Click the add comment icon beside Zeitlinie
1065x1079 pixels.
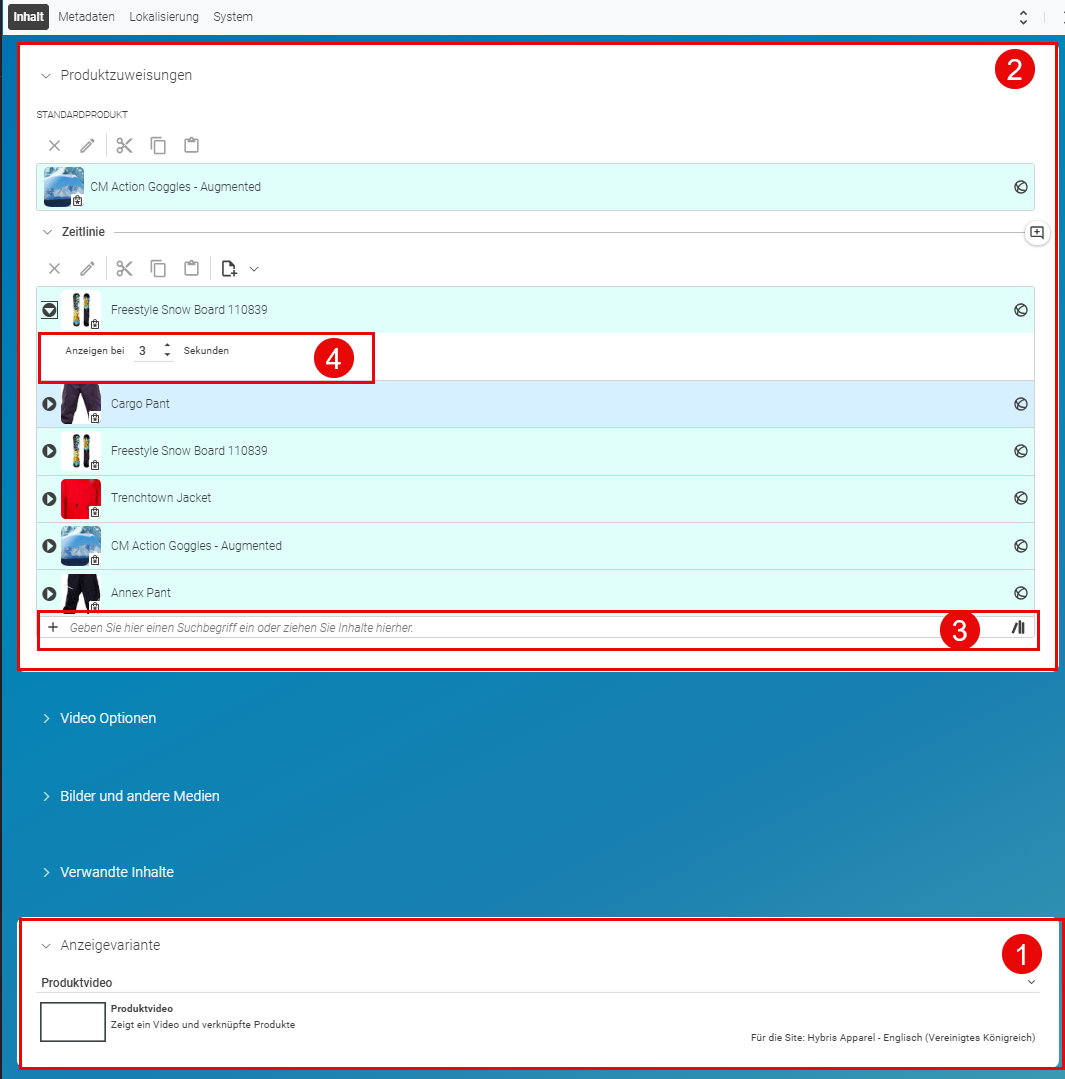point(1037,233)
